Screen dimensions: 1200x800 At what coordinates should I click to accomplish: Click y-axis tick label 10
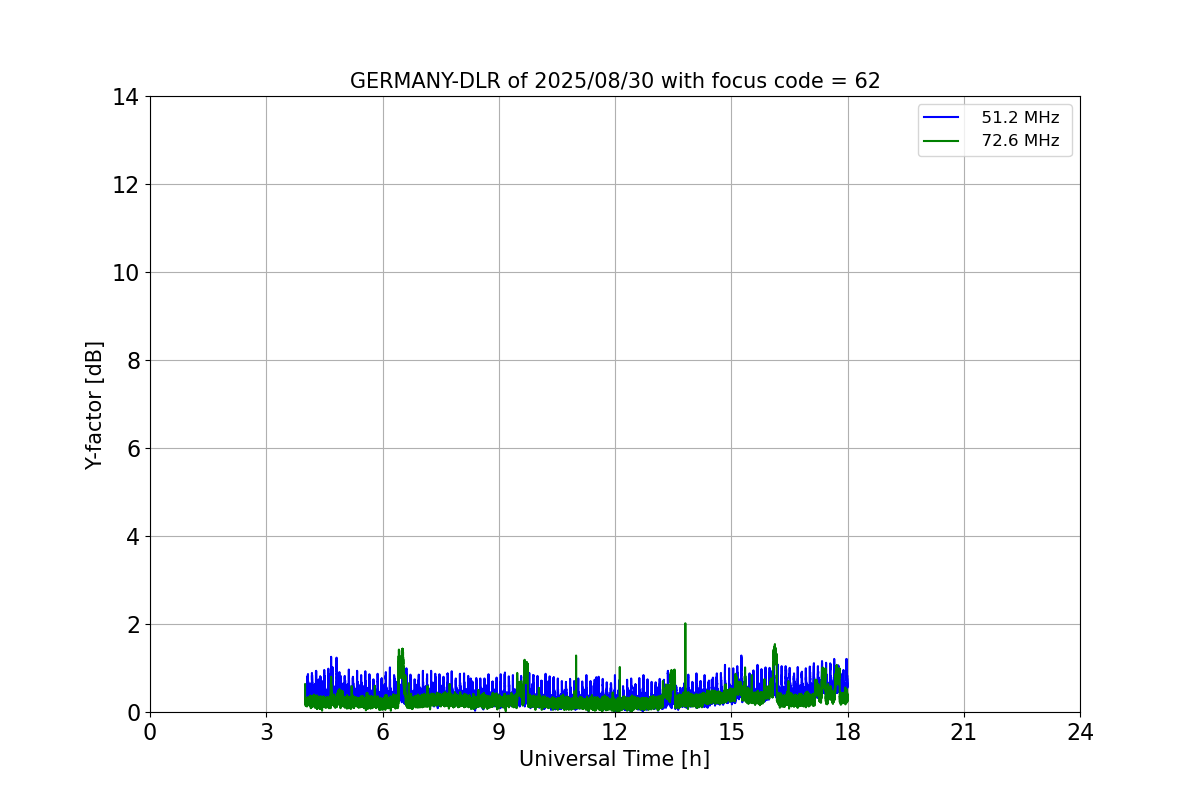[125, 273]
